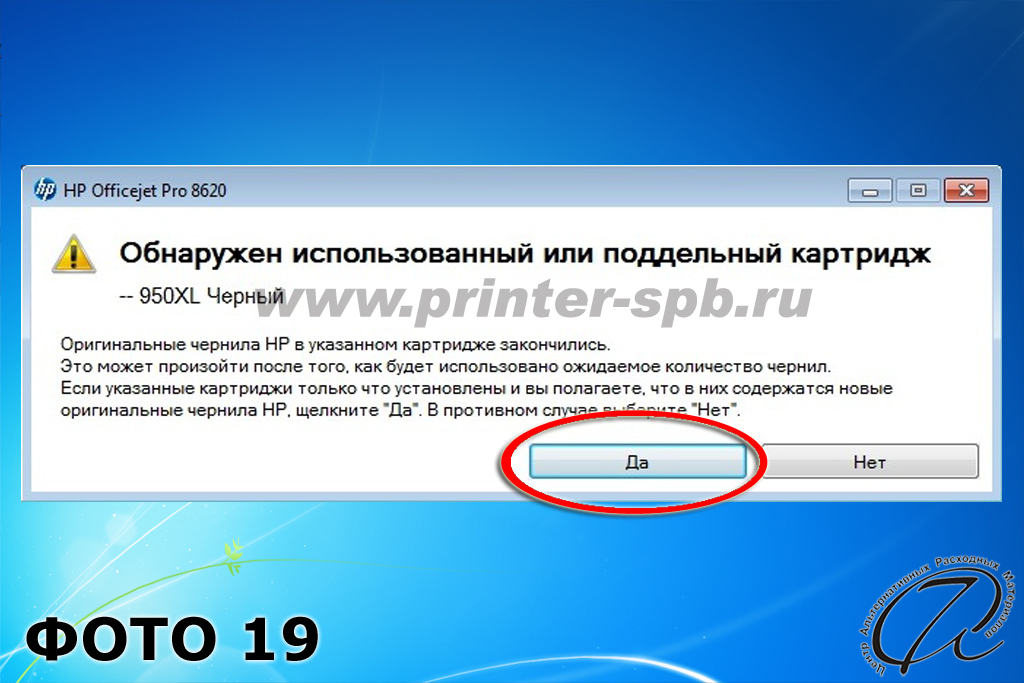Choose the "Нет" button
The width and height of the screenshot is (1024, 683).
[870, 462]
